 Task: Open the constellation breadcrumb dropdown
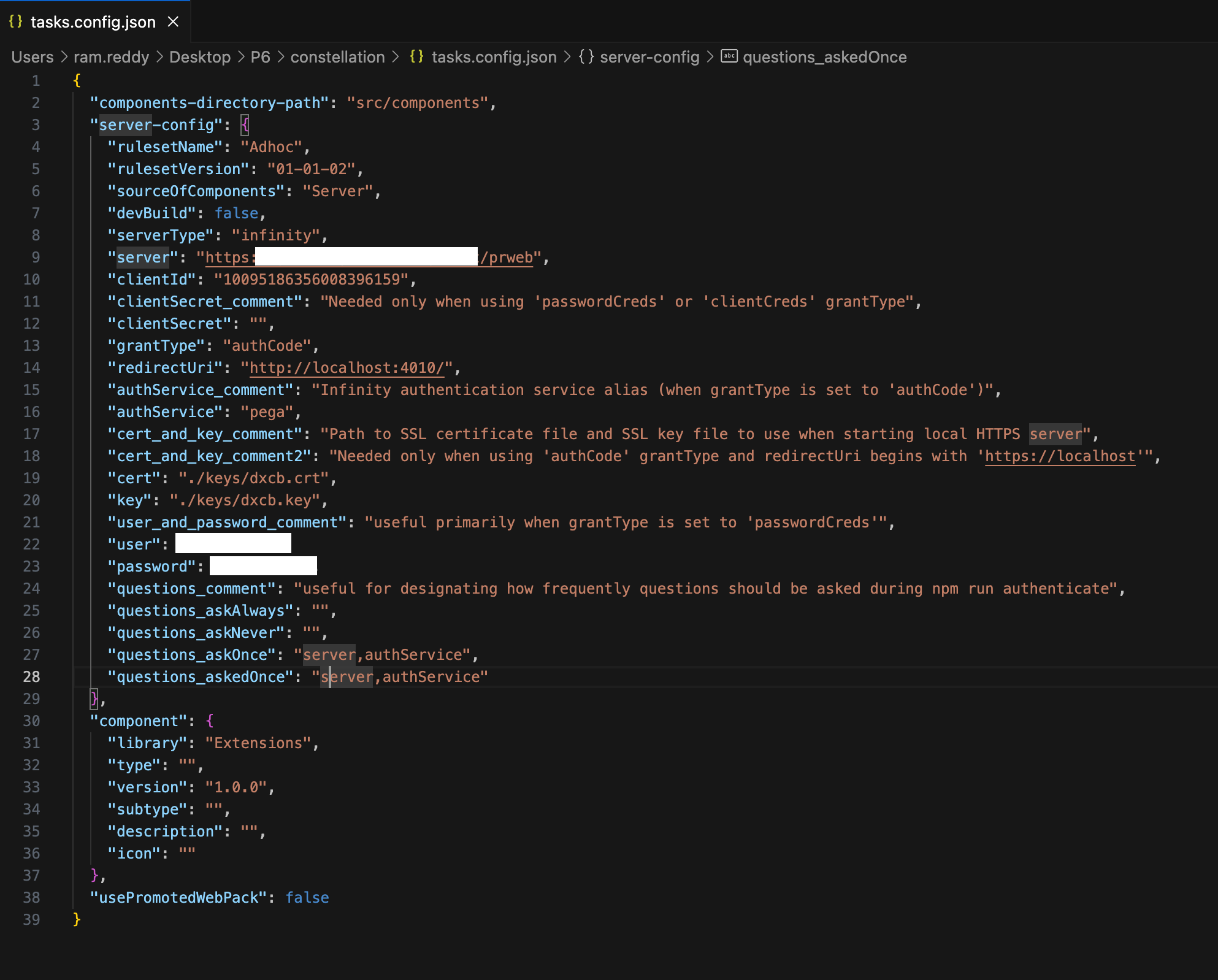[x=338, y=56]
